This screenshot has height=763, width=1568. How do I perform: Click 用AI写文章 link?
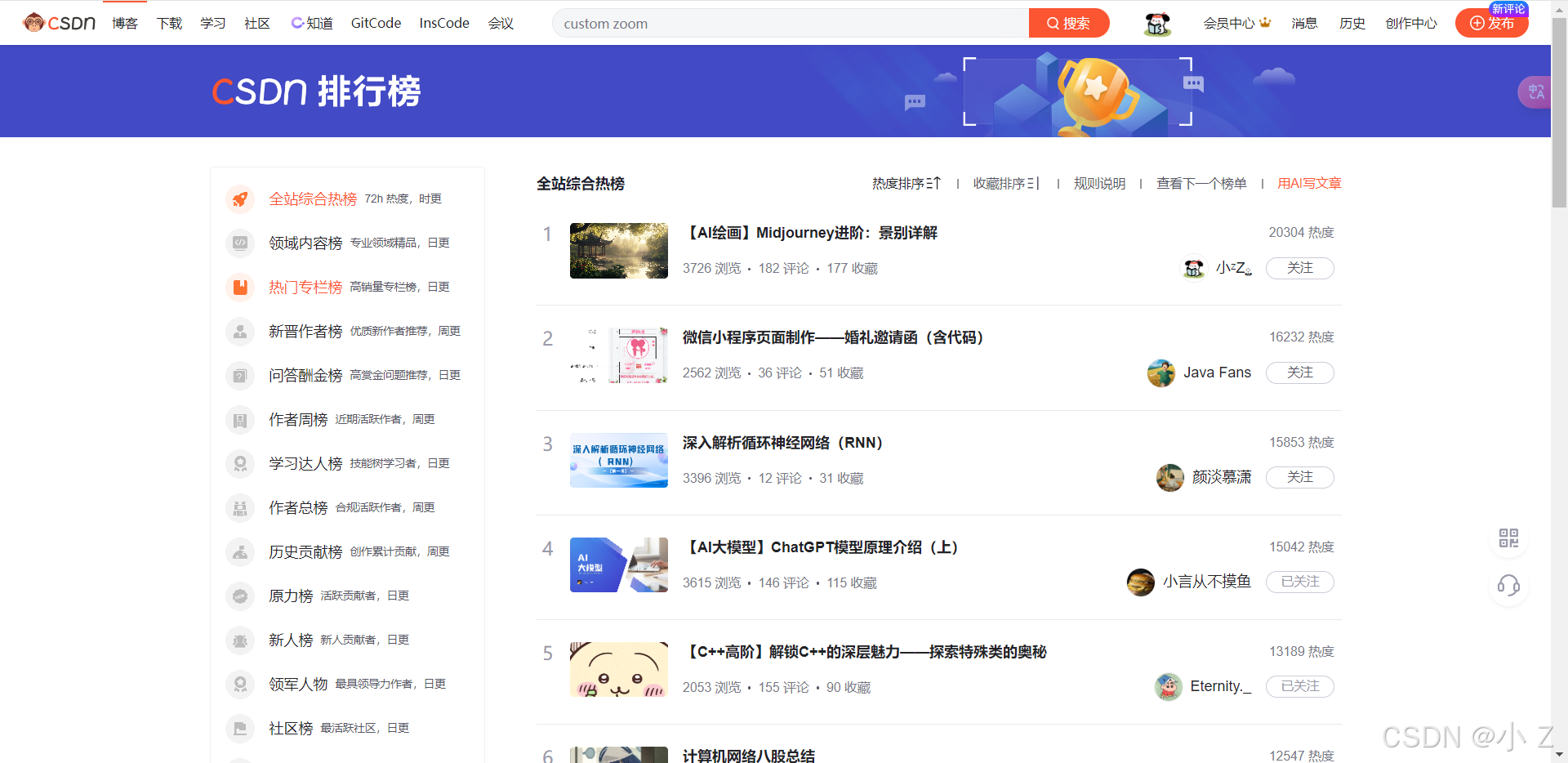1309,184
